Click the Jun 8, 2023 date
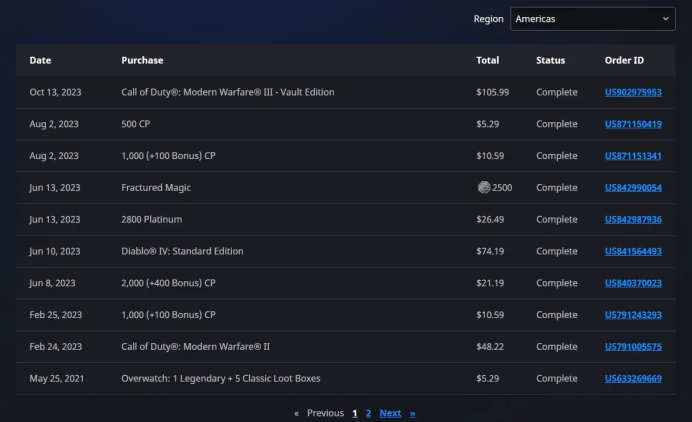 pyautogui.click(x=52, y=283)
